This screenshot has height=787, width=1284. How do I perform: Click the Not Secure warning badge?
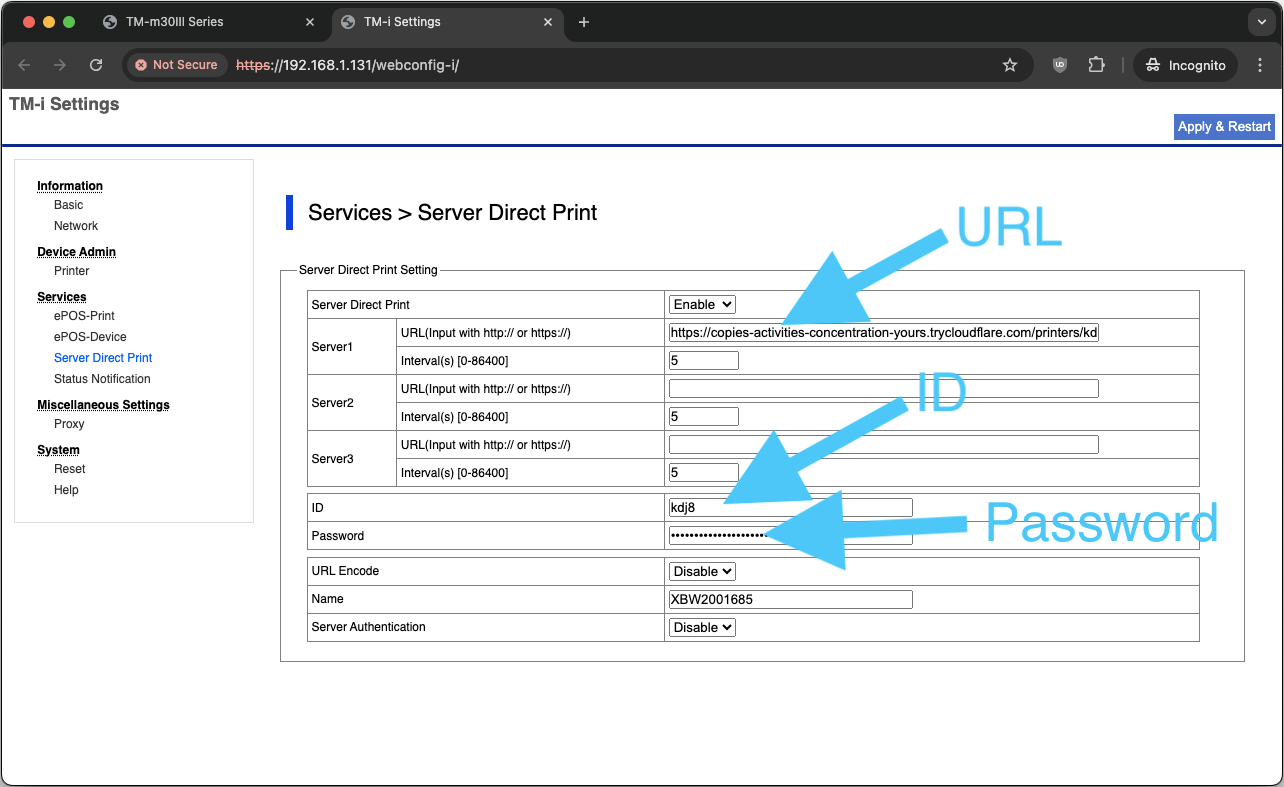coord(176,65)
